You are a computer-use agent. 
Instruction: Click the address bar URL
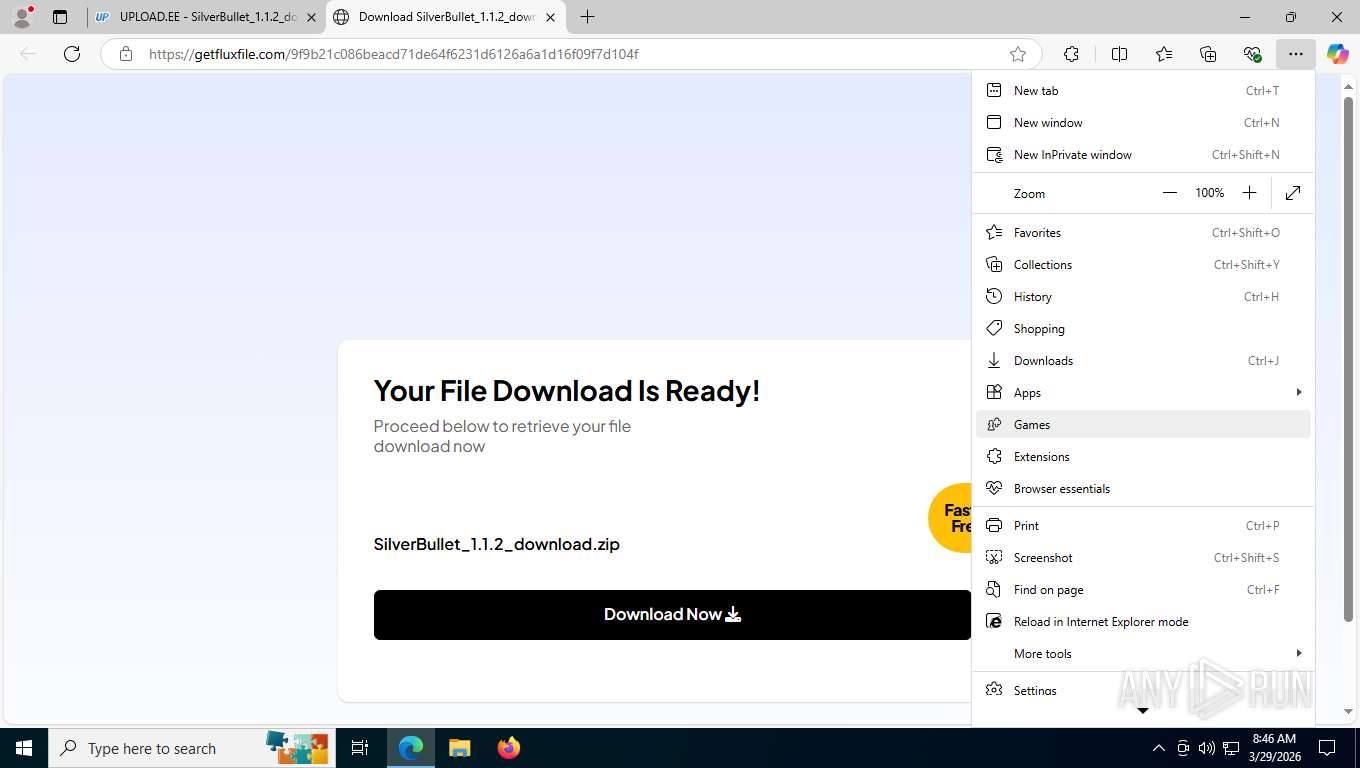click(x=394, y=54)
